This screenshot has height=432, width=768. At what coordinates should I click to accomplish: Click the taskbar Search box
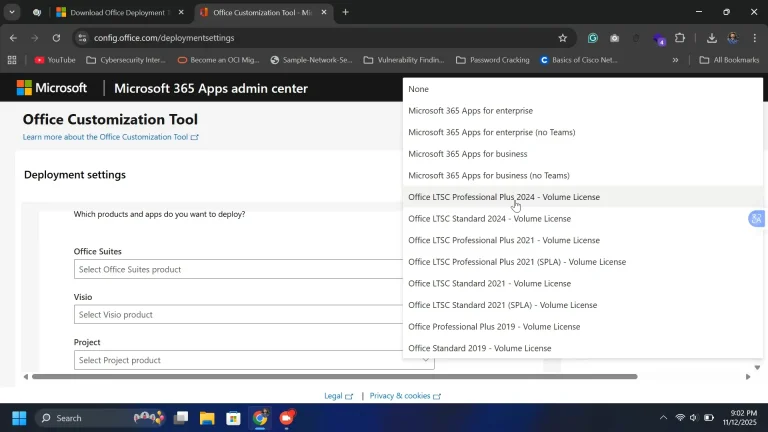coord(100,418)
